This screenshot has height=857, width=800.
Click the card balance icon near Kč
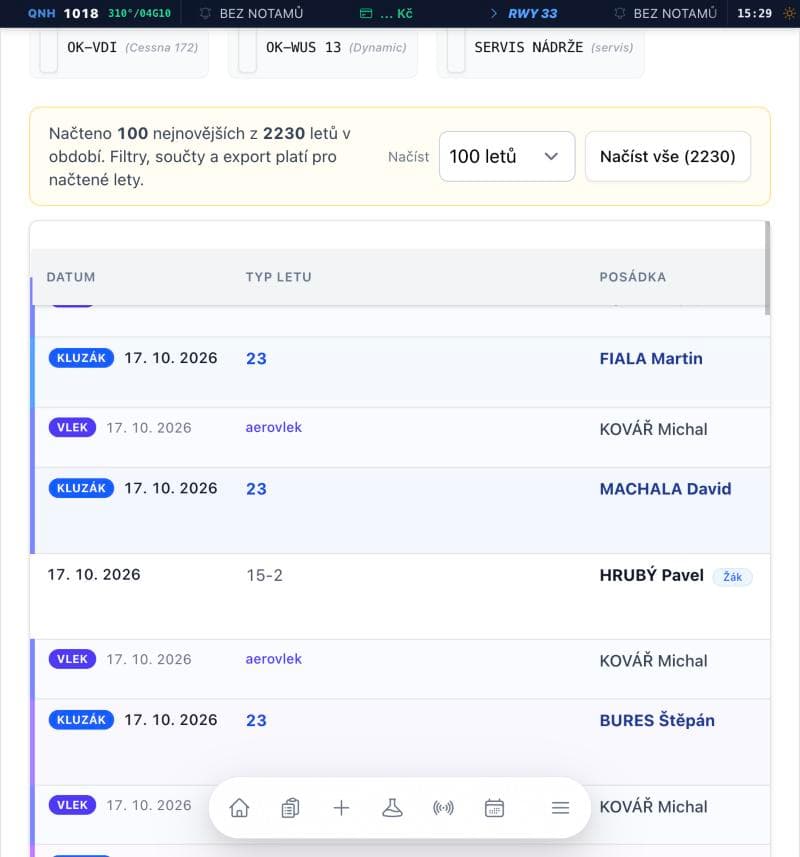point(366,13)
